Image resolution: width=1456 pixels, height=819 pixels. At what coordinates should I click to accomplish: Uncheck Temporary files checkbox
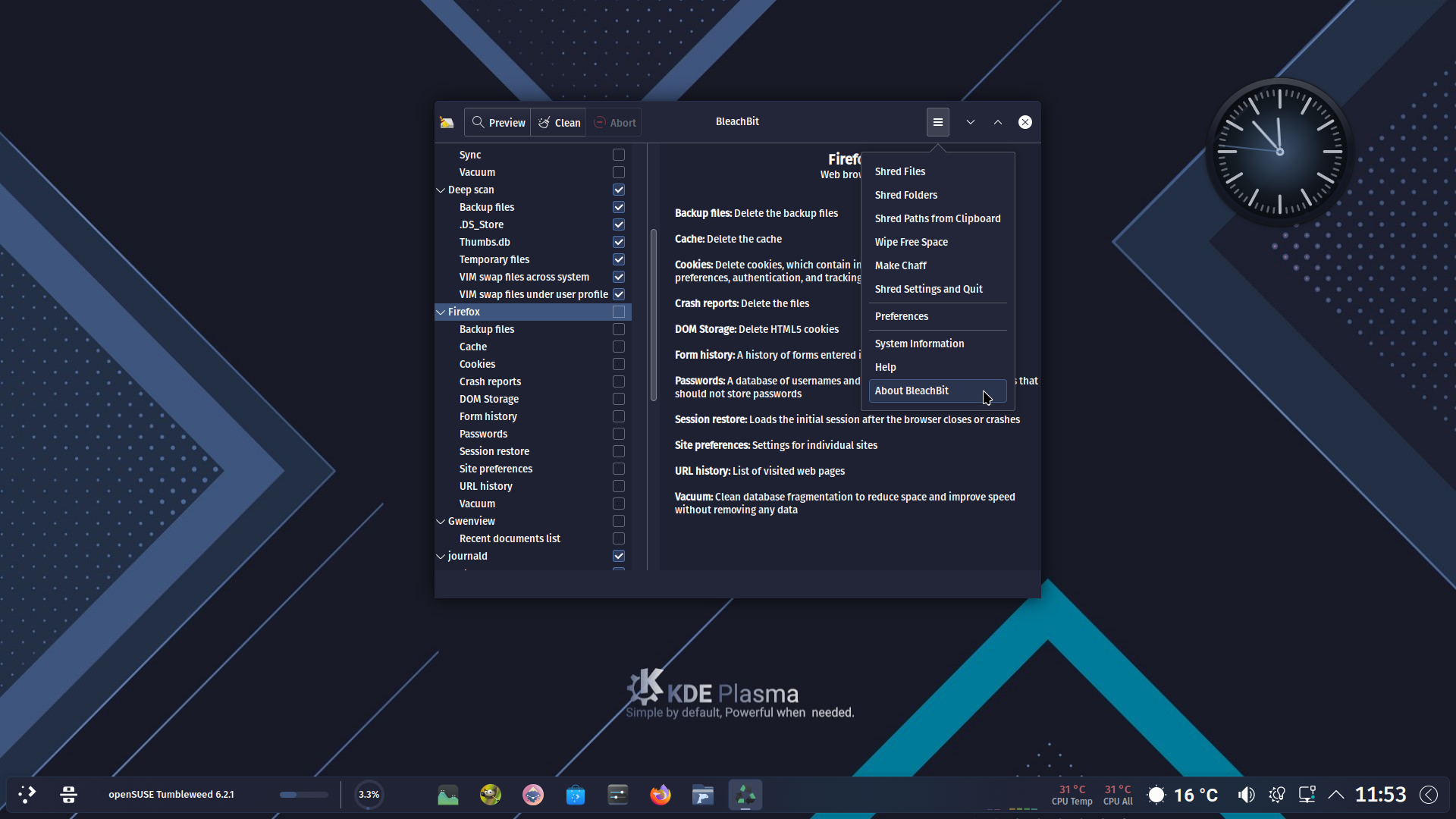click(619, 259)
